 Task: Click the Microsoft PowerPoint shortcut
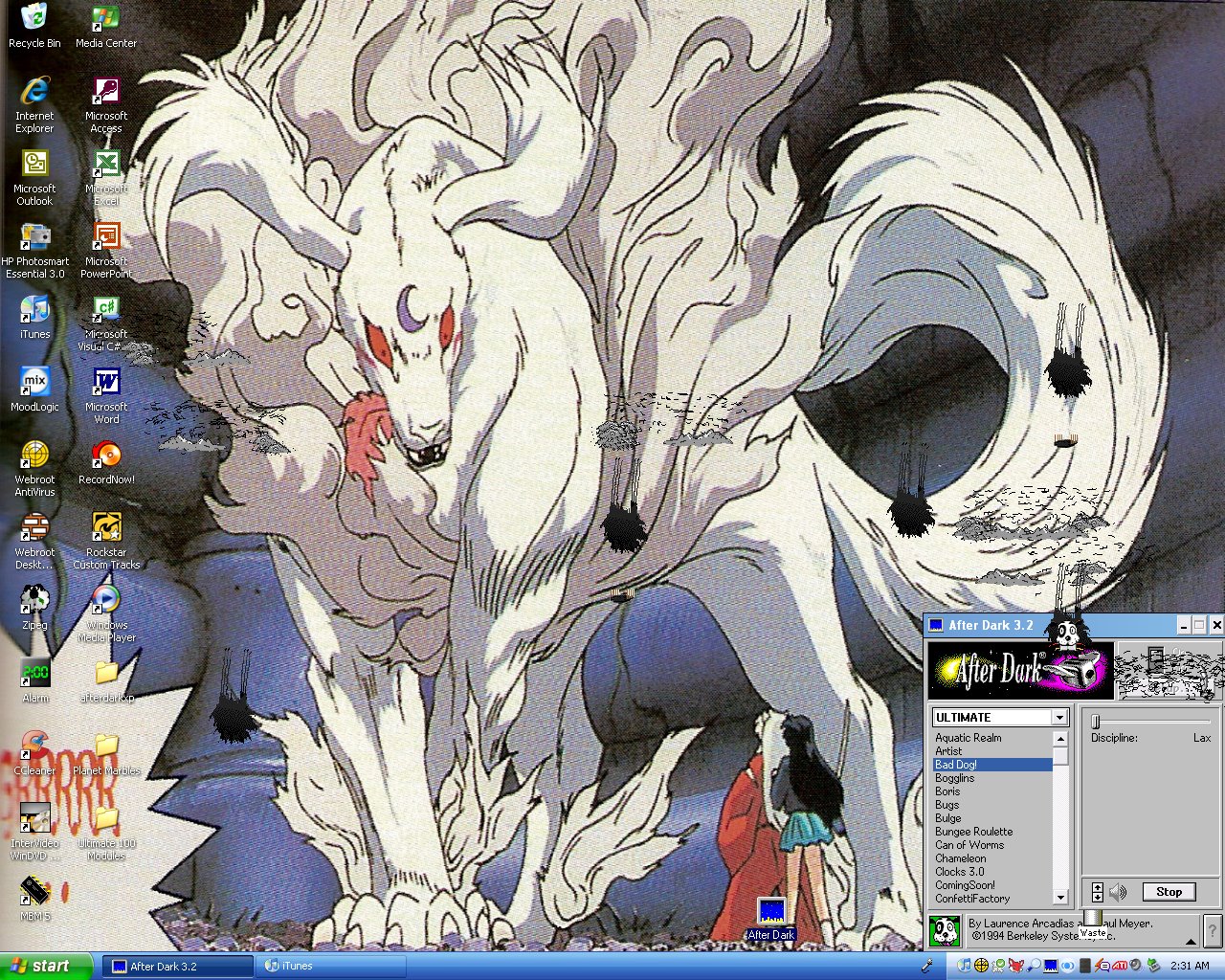tap(106, 250)
